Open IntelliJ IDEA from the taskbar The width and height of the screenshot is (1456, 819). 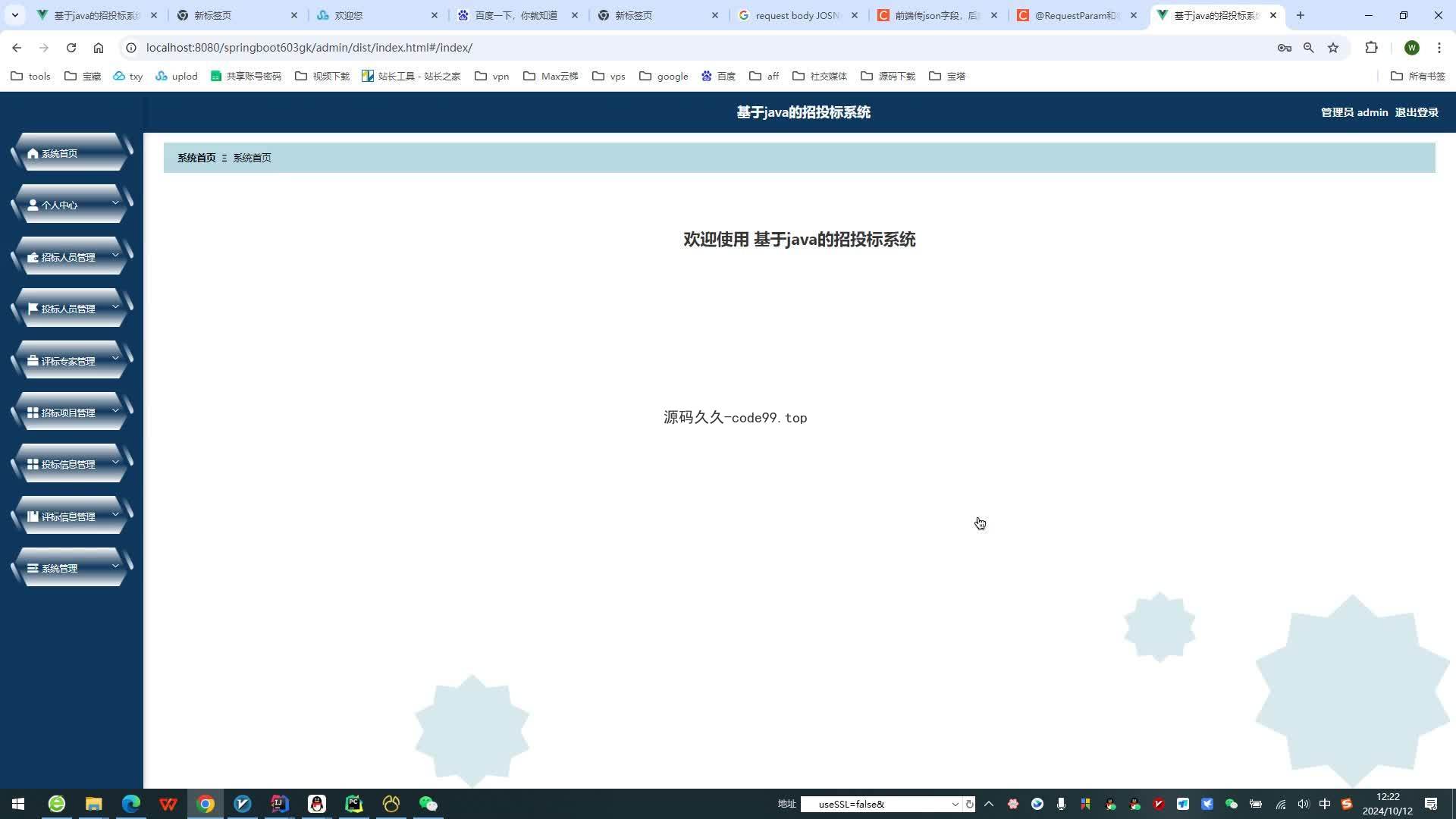(x=280, y=804)
